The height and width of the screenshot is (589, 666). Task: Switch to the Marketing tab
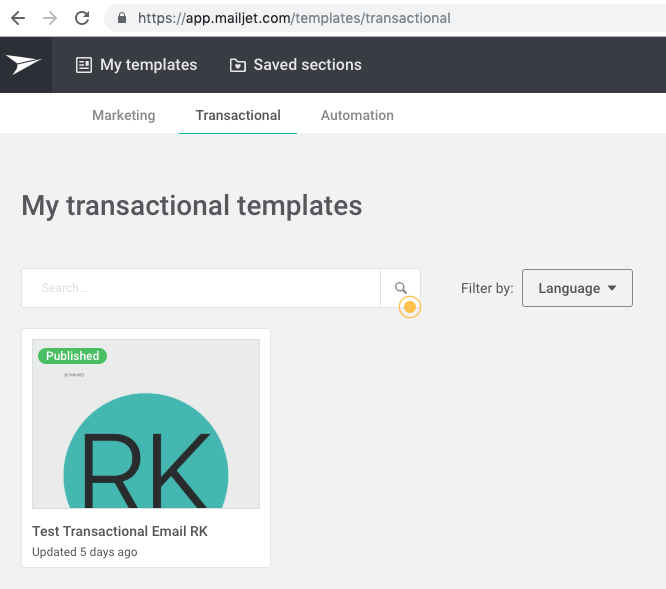[x=124, y=115]
